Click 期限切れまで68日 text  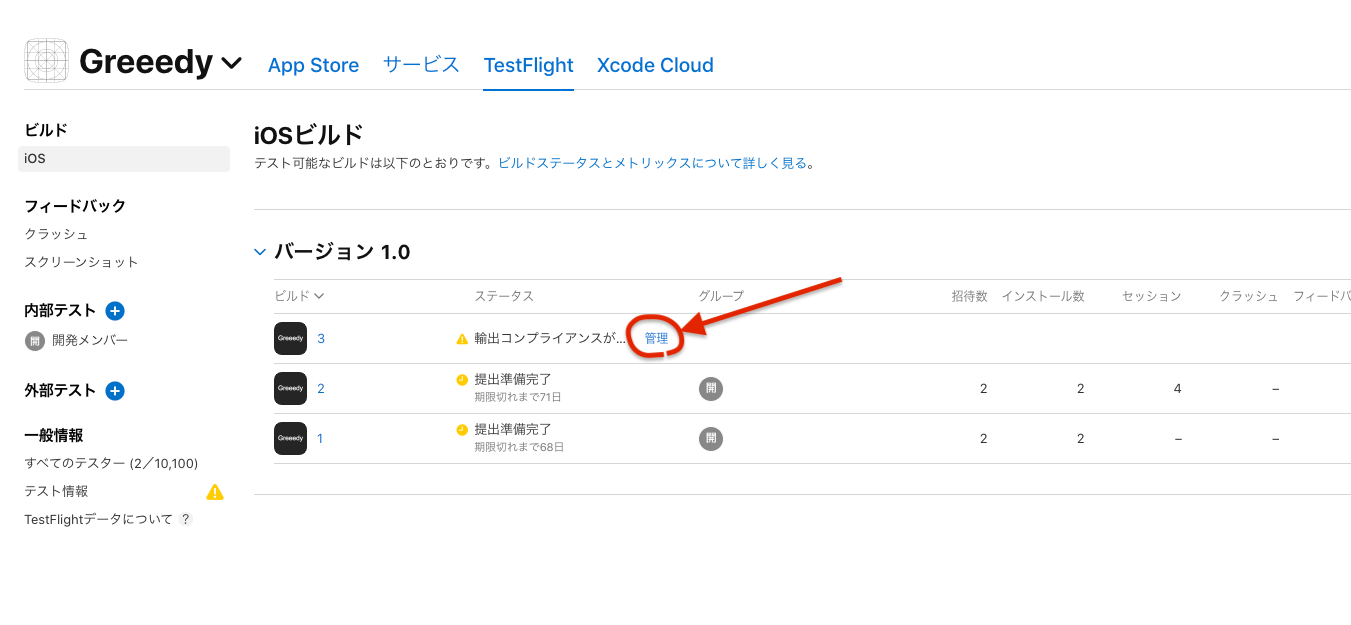[x=519, y=447]
